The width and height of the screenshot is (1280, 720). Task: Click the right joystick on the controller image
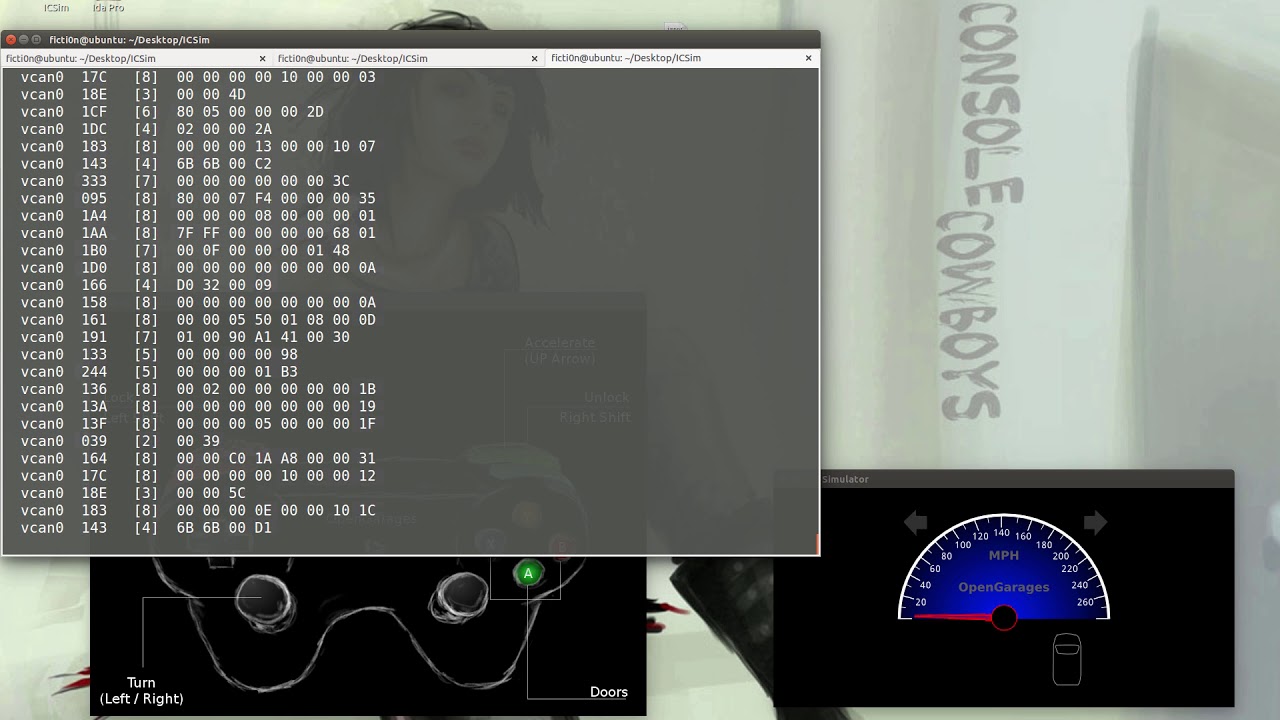[x=459, y=598]
